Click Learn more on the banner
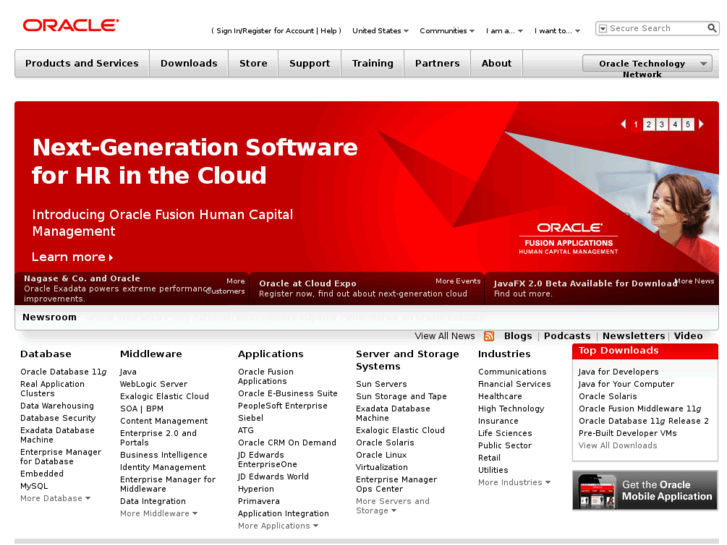The height and width of the screenshot is (545, 727). point(72,257)
